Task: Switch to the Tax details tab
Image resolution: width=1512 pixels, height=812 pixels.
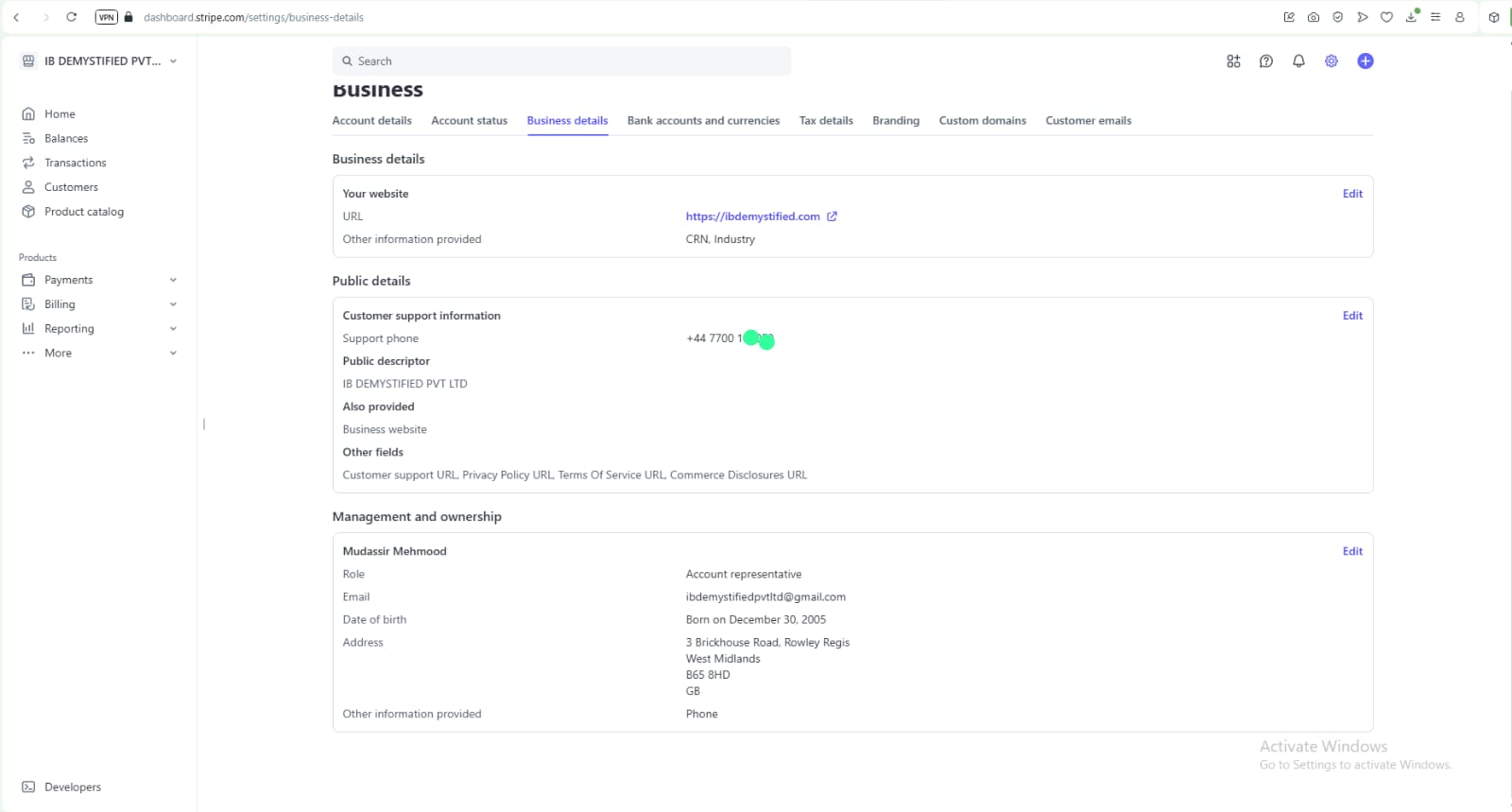Action: pos(825,121)
